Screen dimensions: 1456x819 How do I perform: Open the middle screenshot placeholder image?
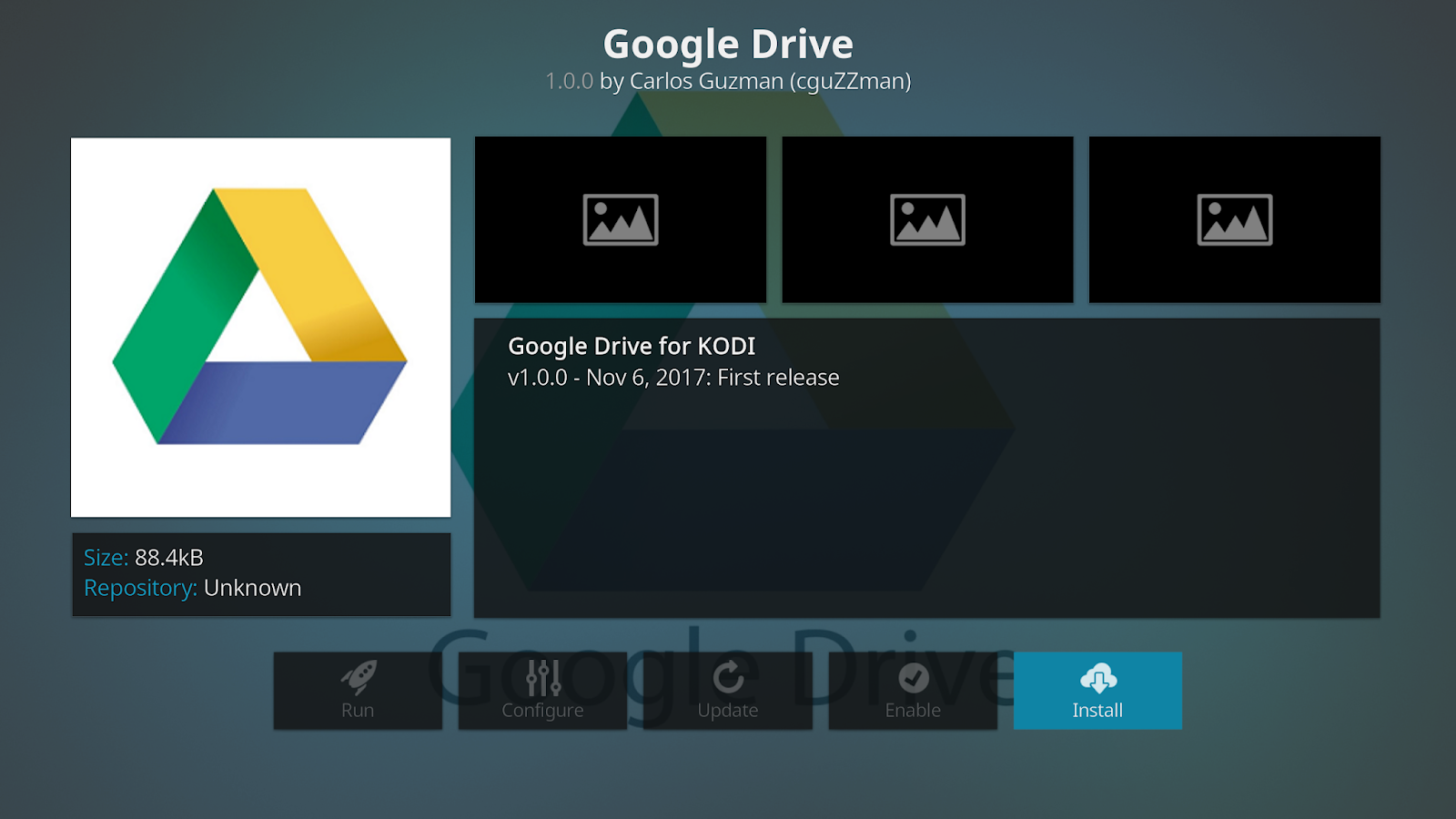point(926,218)
